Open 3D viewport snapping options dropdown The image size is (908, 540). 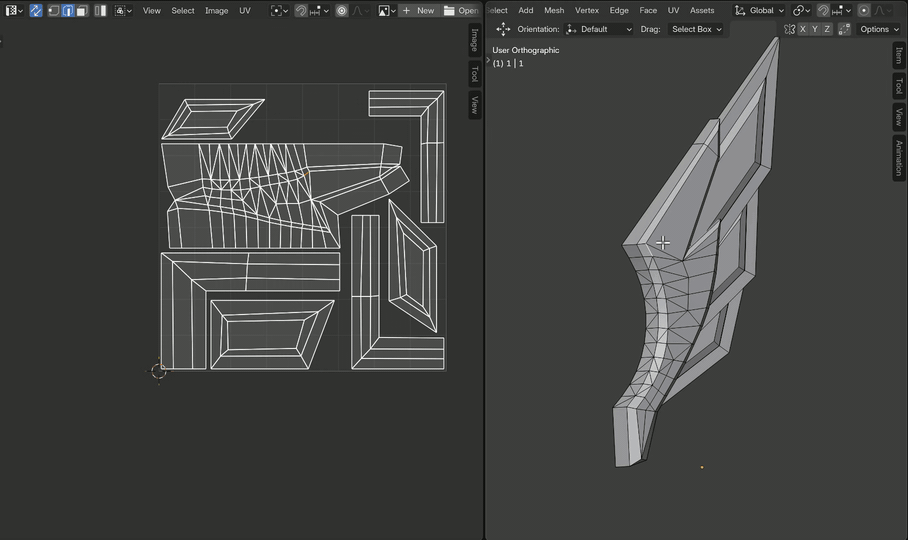[841, 10]
